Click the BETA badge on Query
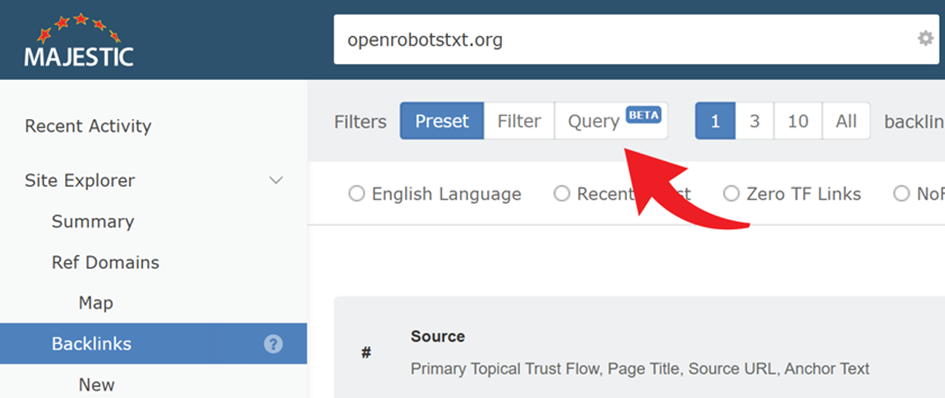This screenshot has height=398, width=945. 644,114
